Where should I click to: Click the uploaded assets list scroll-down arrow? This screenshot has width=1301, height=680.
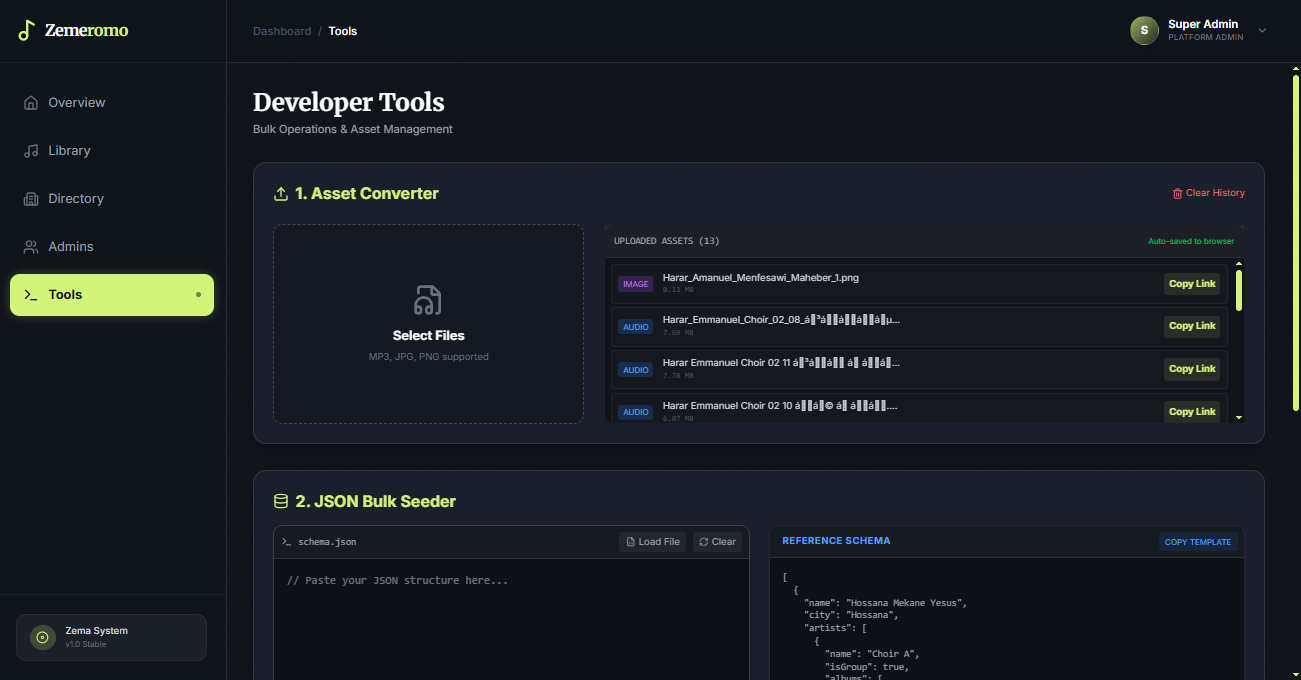tap(1239, 417)
